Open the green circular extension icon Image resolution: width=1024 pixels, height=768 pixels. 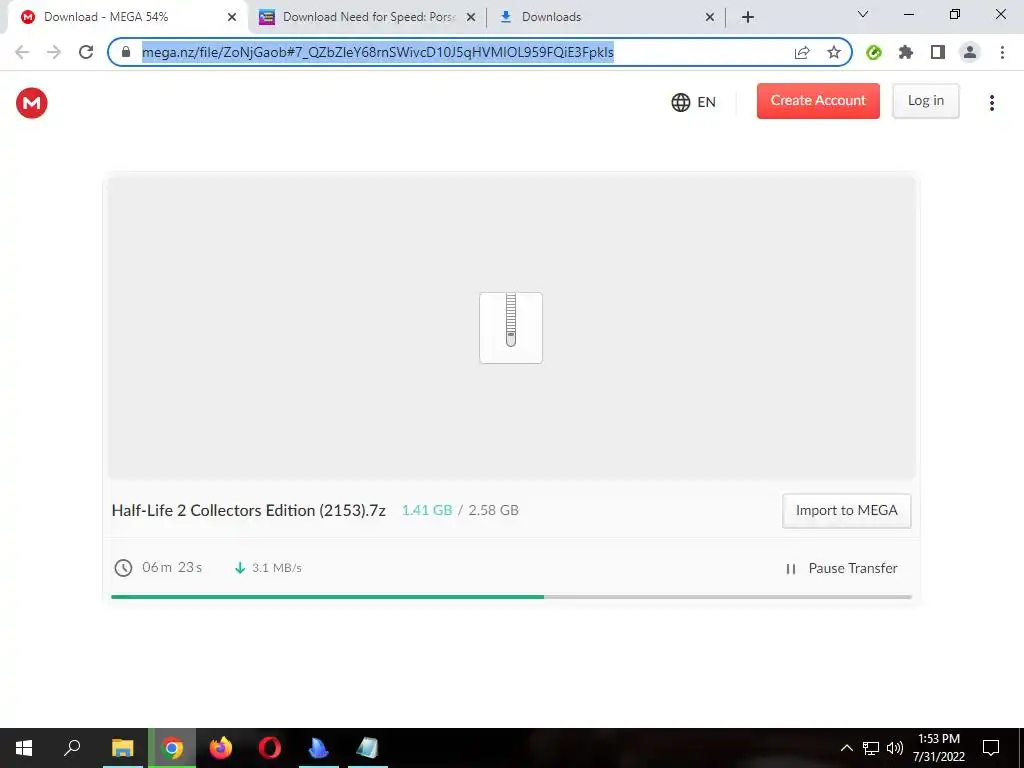point(874,52)
